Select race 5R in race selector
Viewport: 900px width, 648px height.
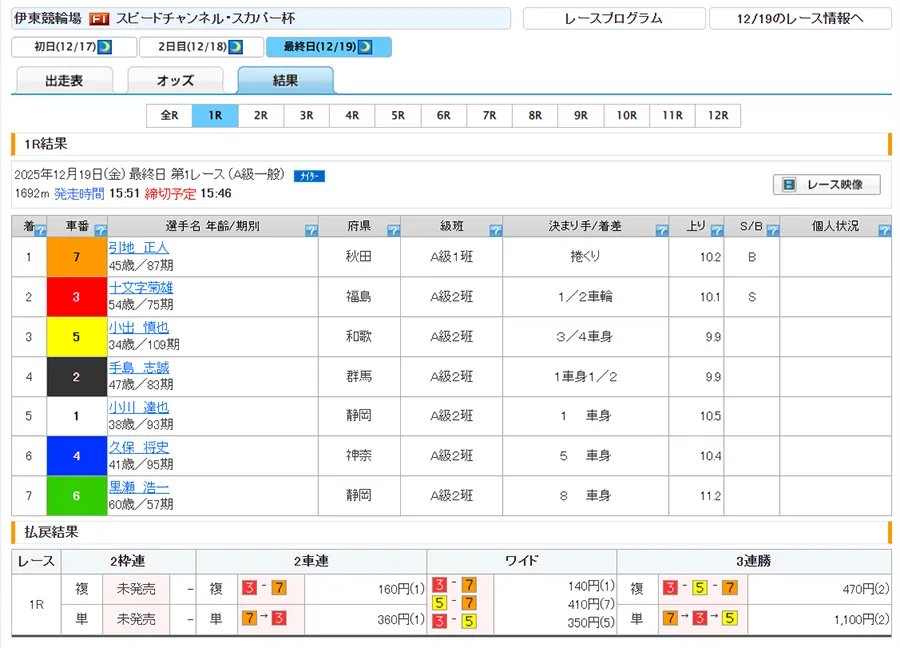[x=398, y=116]
